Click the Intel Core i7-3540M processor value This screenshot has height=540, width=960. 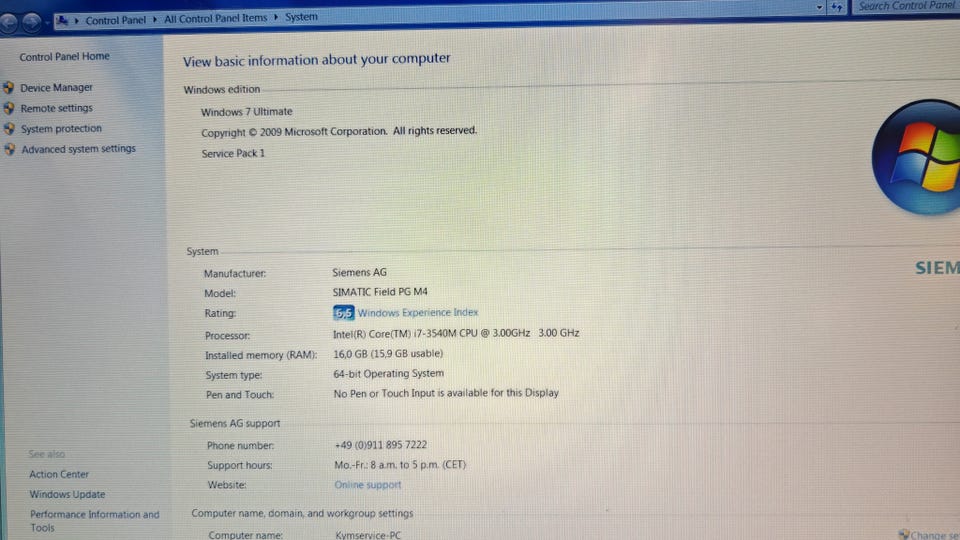pos(456,334)
